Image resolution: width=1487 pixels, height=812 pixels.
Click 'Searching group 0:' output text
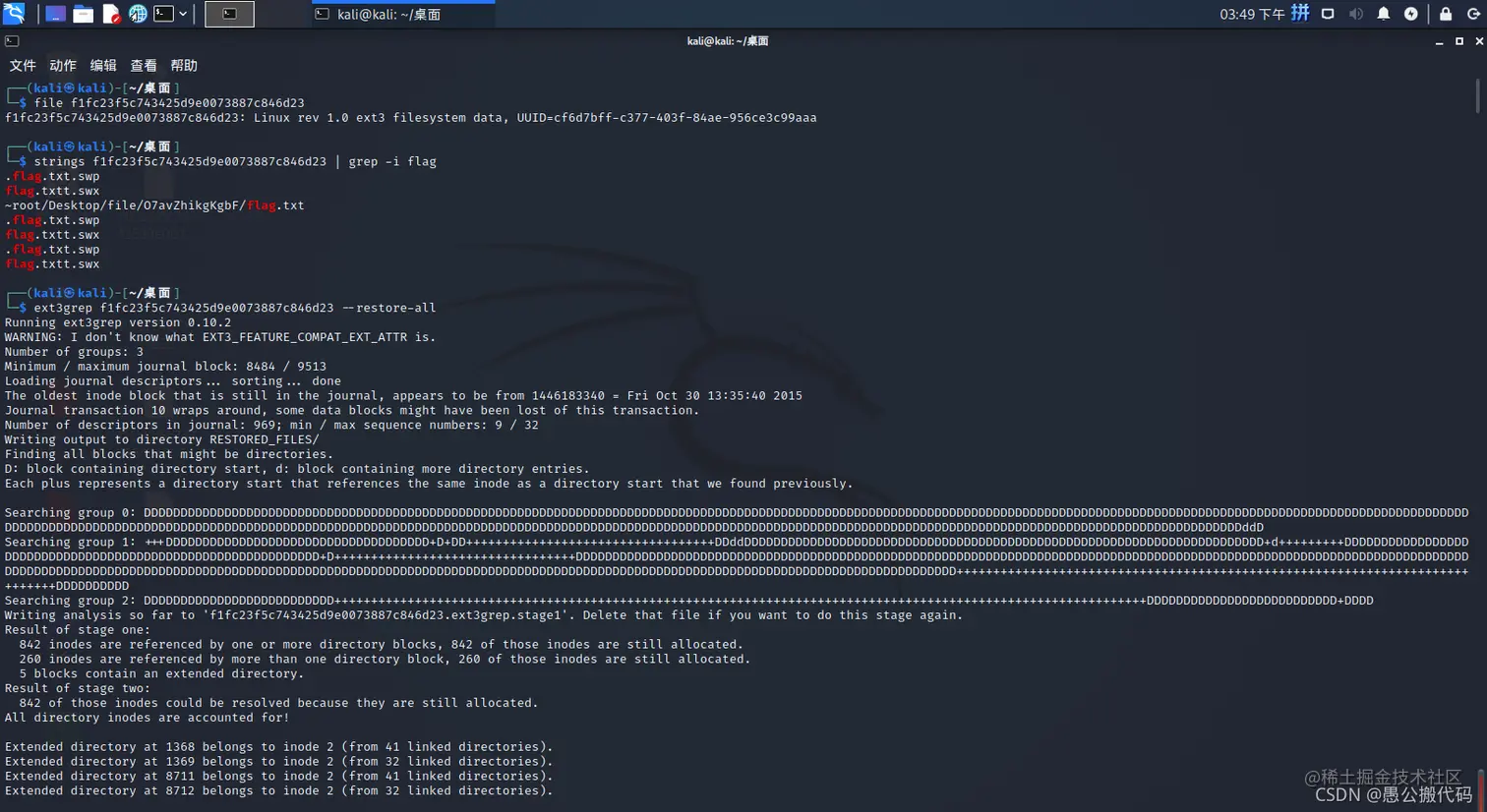pos(70,513)
